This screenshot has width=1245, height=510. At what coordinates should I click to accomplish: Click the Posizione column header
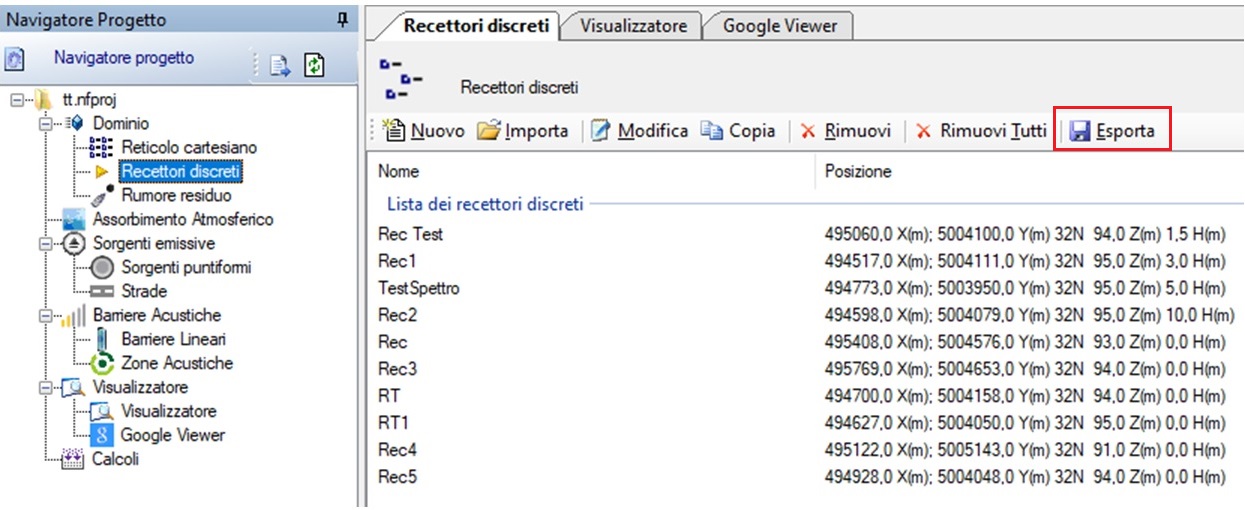[x=858, y=171]
